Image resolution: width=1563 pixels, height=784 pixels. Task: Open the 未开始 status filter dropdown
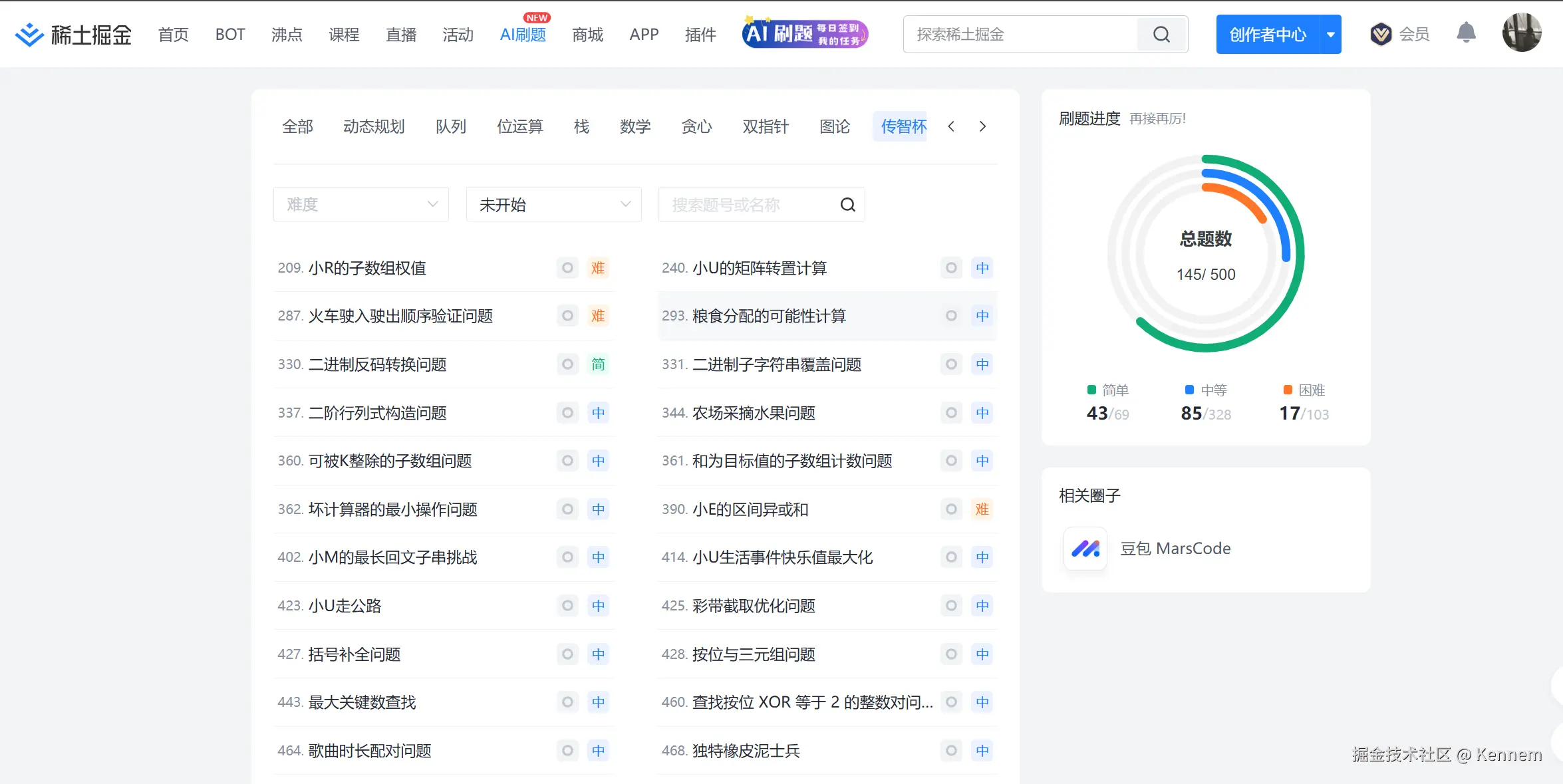pyautogui.click(x=553, y=205)
